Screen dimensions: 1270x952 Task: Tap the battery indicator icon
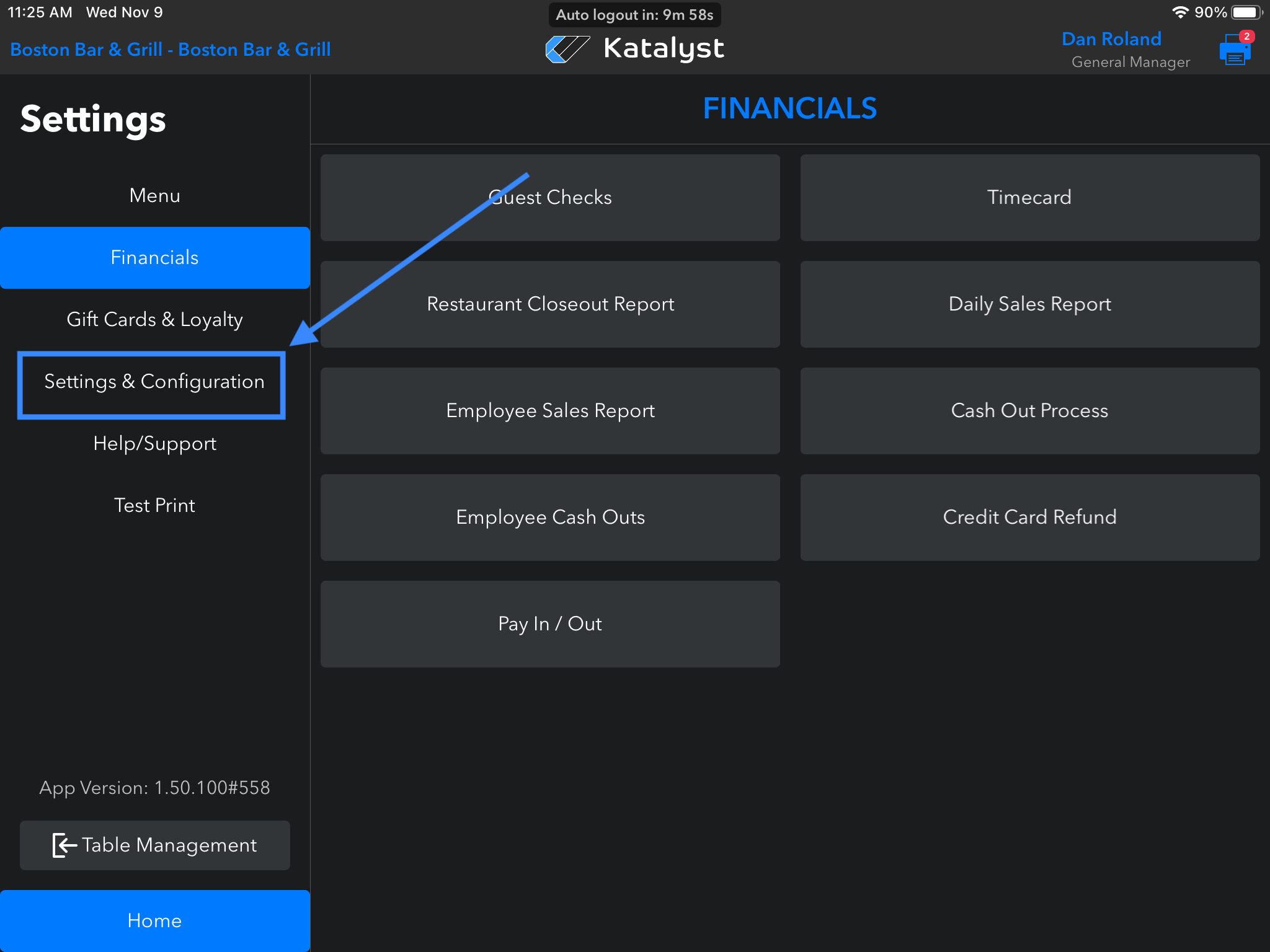click(1246, 12)
